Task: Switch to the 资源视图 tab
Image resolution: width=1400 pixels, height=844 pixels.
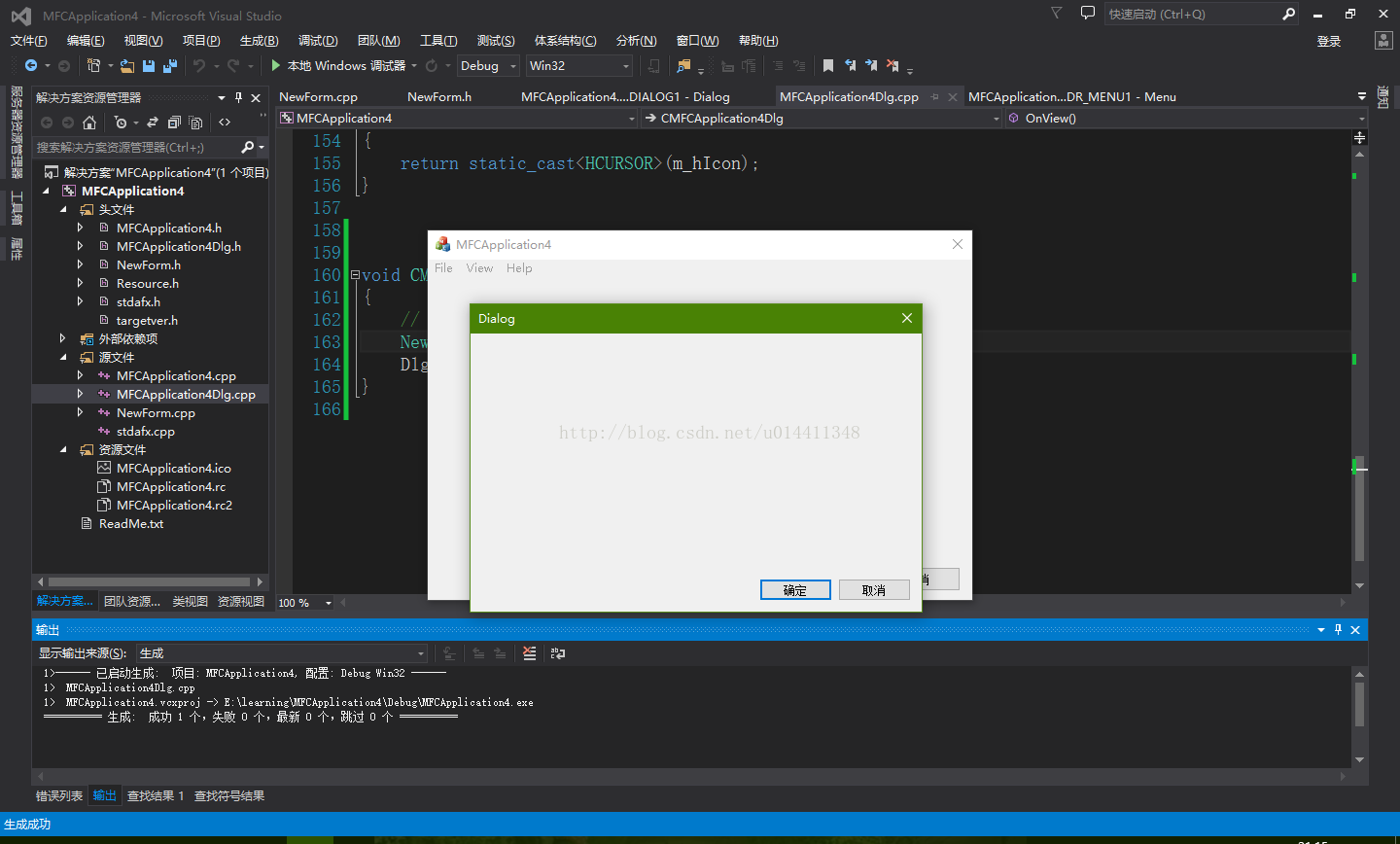Action: point(241,602)
